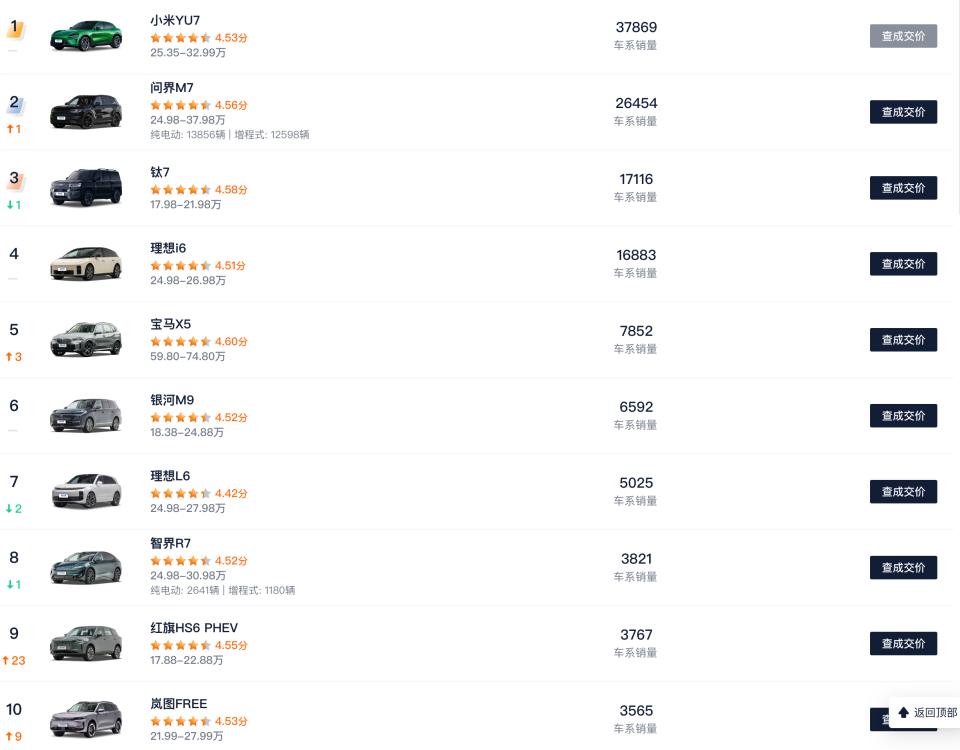Click the rank 1 gold badge icon

click(15, 28)
